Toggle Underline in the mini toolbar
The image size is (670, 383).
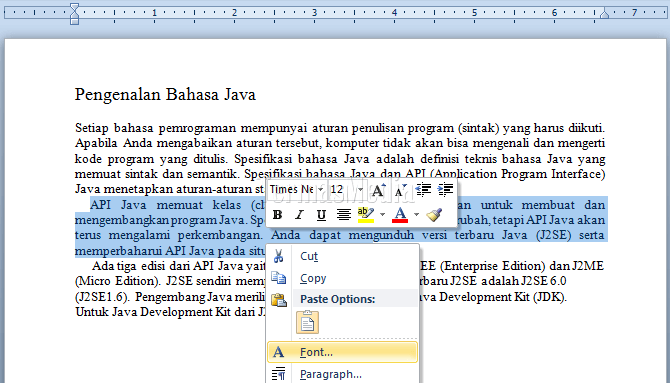(321, 215)
